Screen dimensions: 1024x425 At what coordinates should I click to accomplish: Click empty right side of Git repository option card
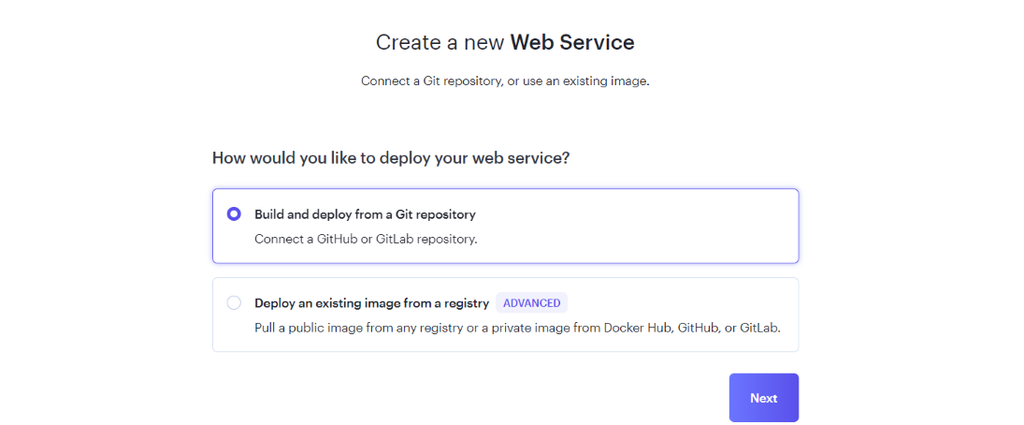[x=680, y=226]
